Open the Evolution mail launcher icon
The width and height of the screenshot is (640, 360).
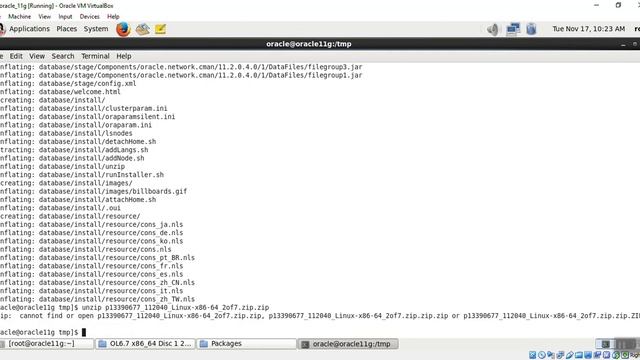pos(142,29)
